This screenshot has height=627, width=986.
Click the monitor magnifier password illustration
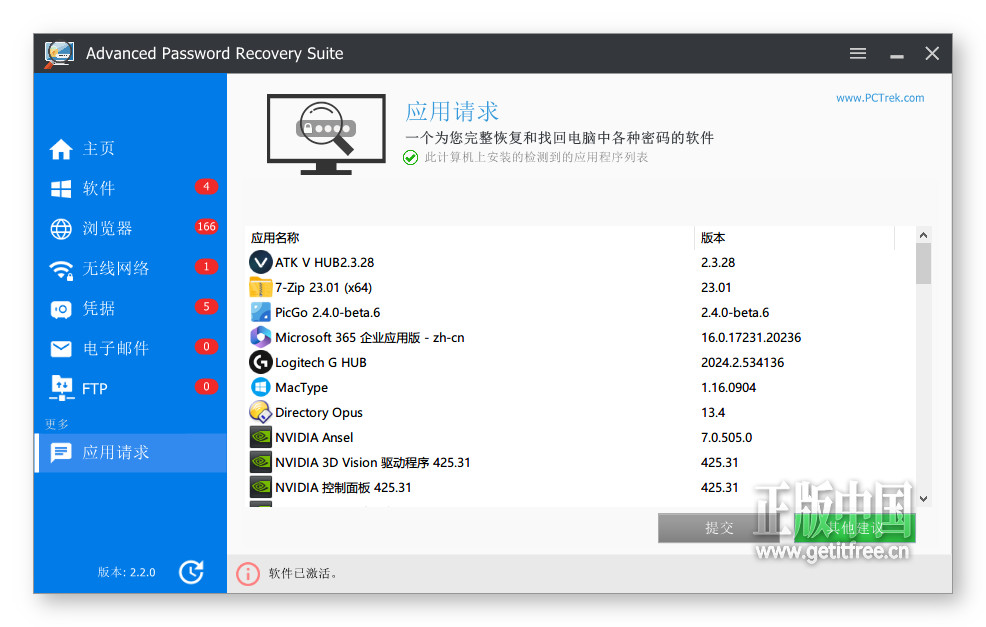(x=326, y=135)
